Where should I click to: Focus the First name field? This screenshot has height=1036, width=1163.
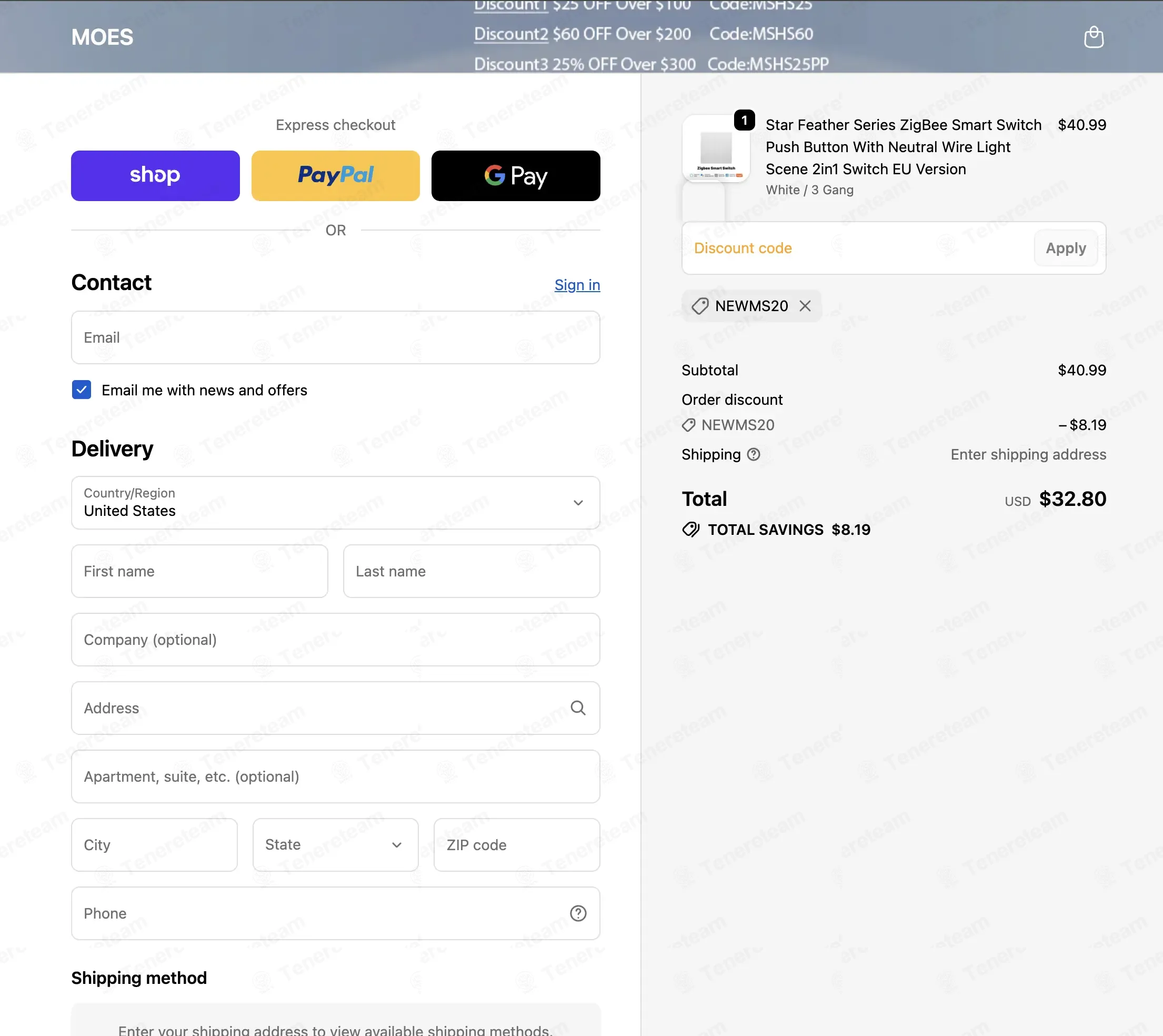(x=200, y=572)
